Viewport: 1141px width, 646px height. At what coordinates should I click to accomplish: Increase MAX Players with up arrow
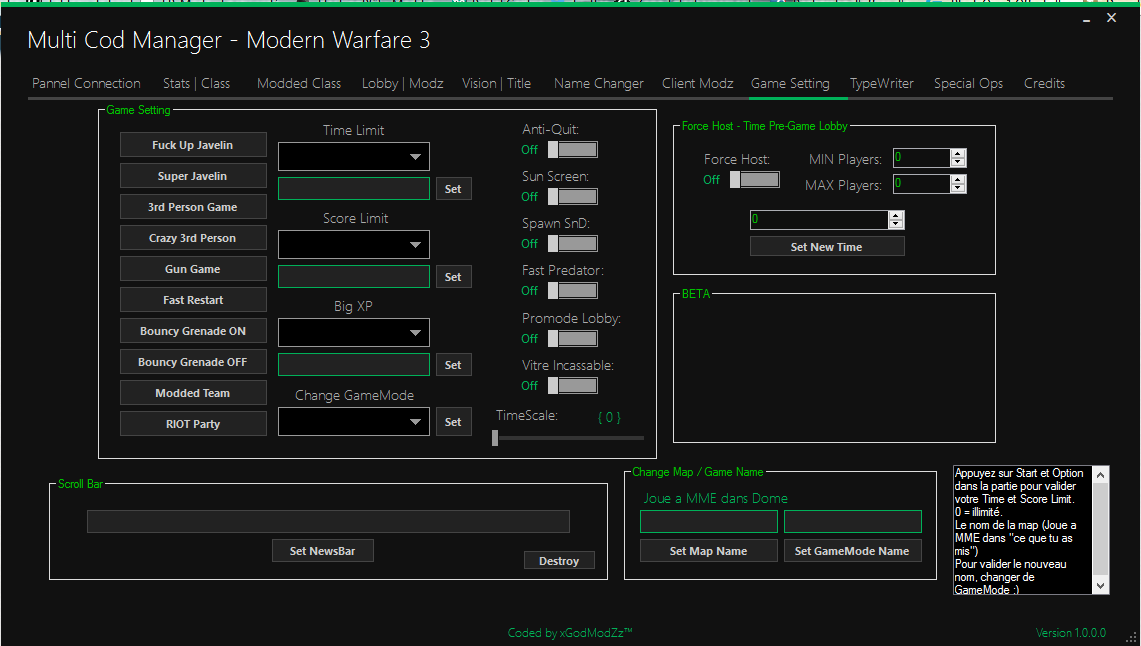pyautogui.click(x=958, y=180)
